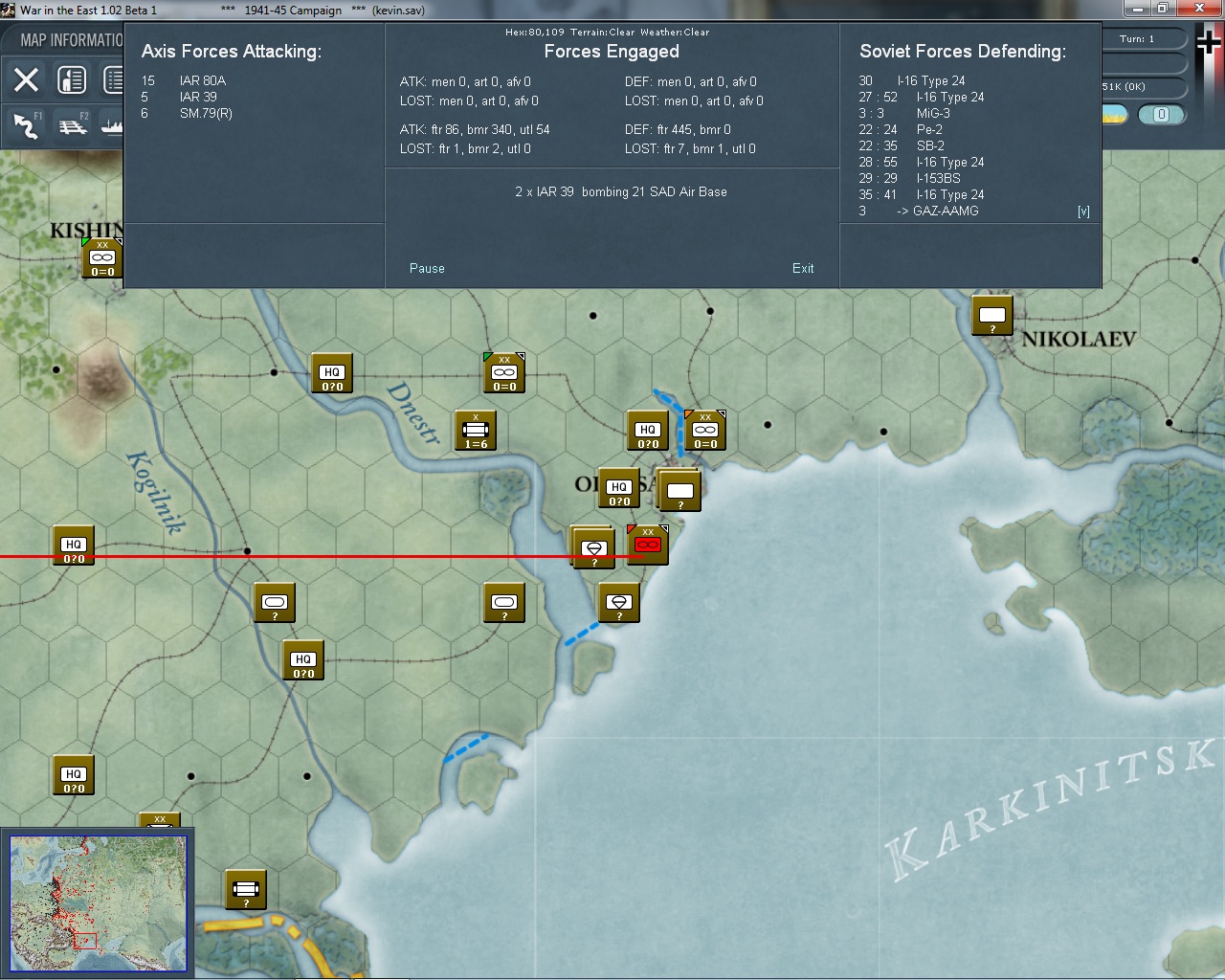Click the minimap overview

98,904
